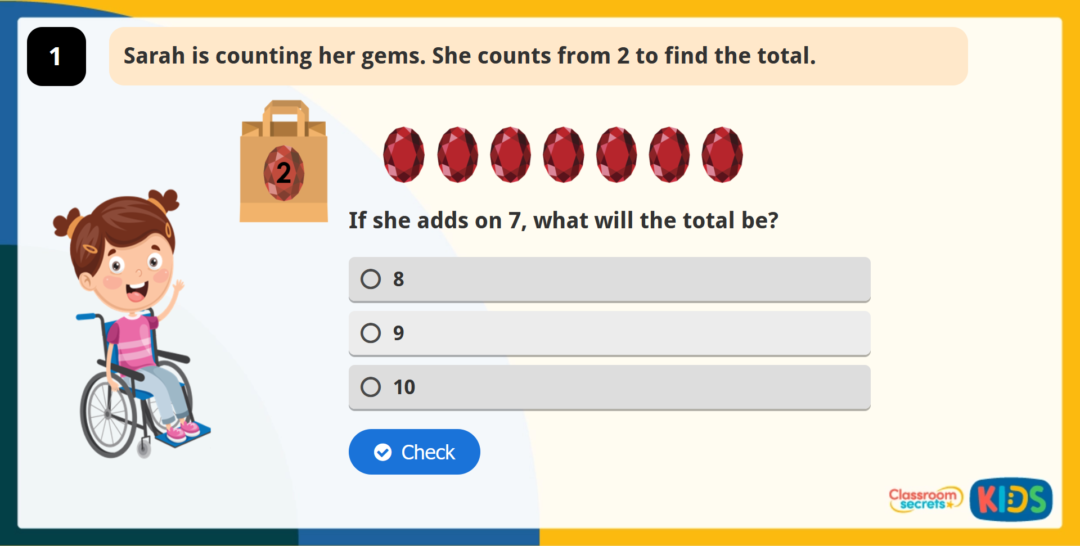The image size is (1080, 546).
Task: Click the black question number 1 badge
Action: point(56,56)
